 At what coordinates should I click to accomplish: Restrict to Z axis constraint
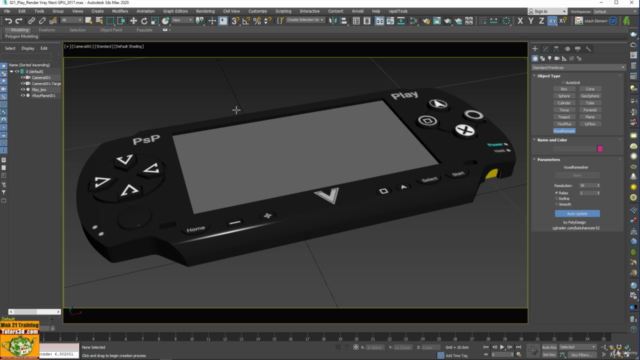(541, 21)
